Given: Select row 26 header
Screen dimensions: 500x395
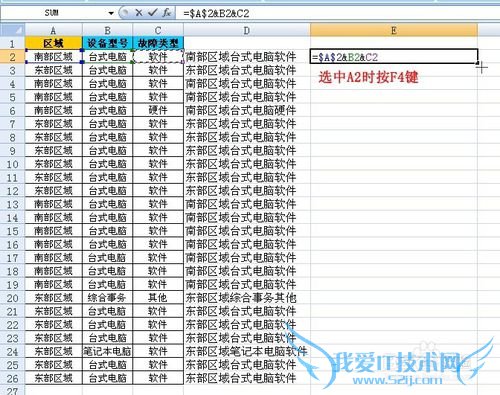Looking at the screenshot, I should pos(12,378).
